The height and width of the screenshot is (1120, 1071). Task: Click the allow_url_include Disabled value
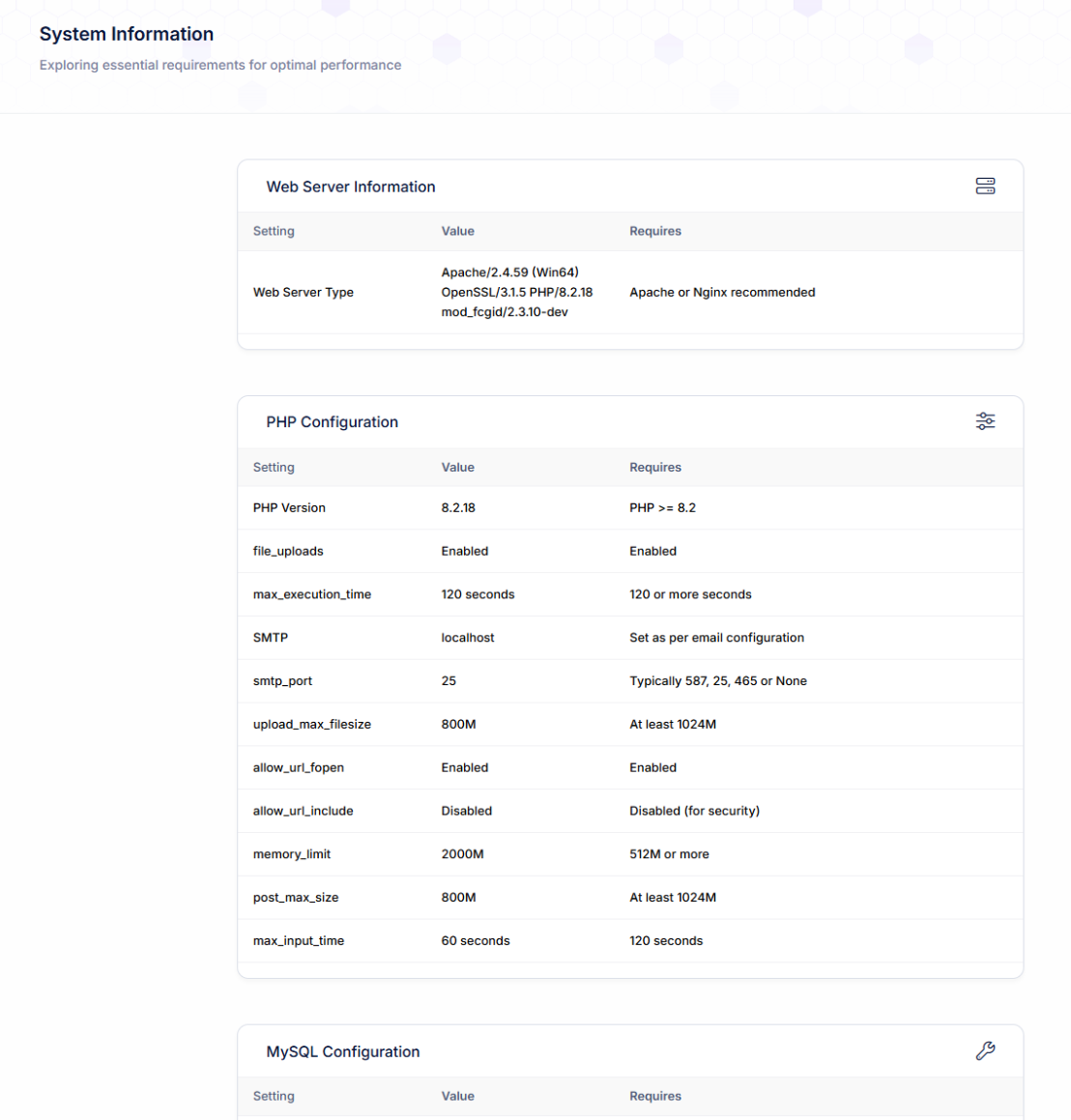pos(467,811)
